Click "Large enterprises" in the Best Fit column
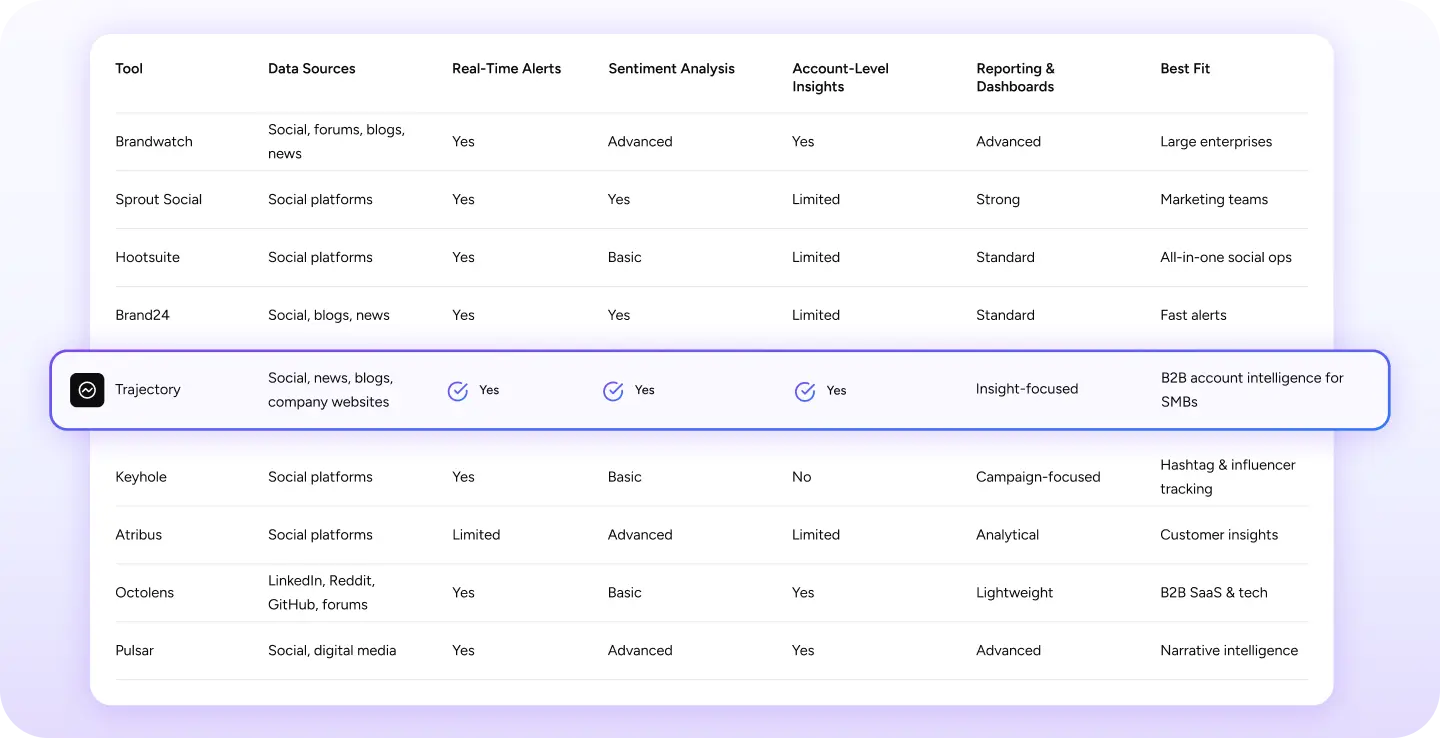This screenshot has width=1440, height=738. (1216, 142)
